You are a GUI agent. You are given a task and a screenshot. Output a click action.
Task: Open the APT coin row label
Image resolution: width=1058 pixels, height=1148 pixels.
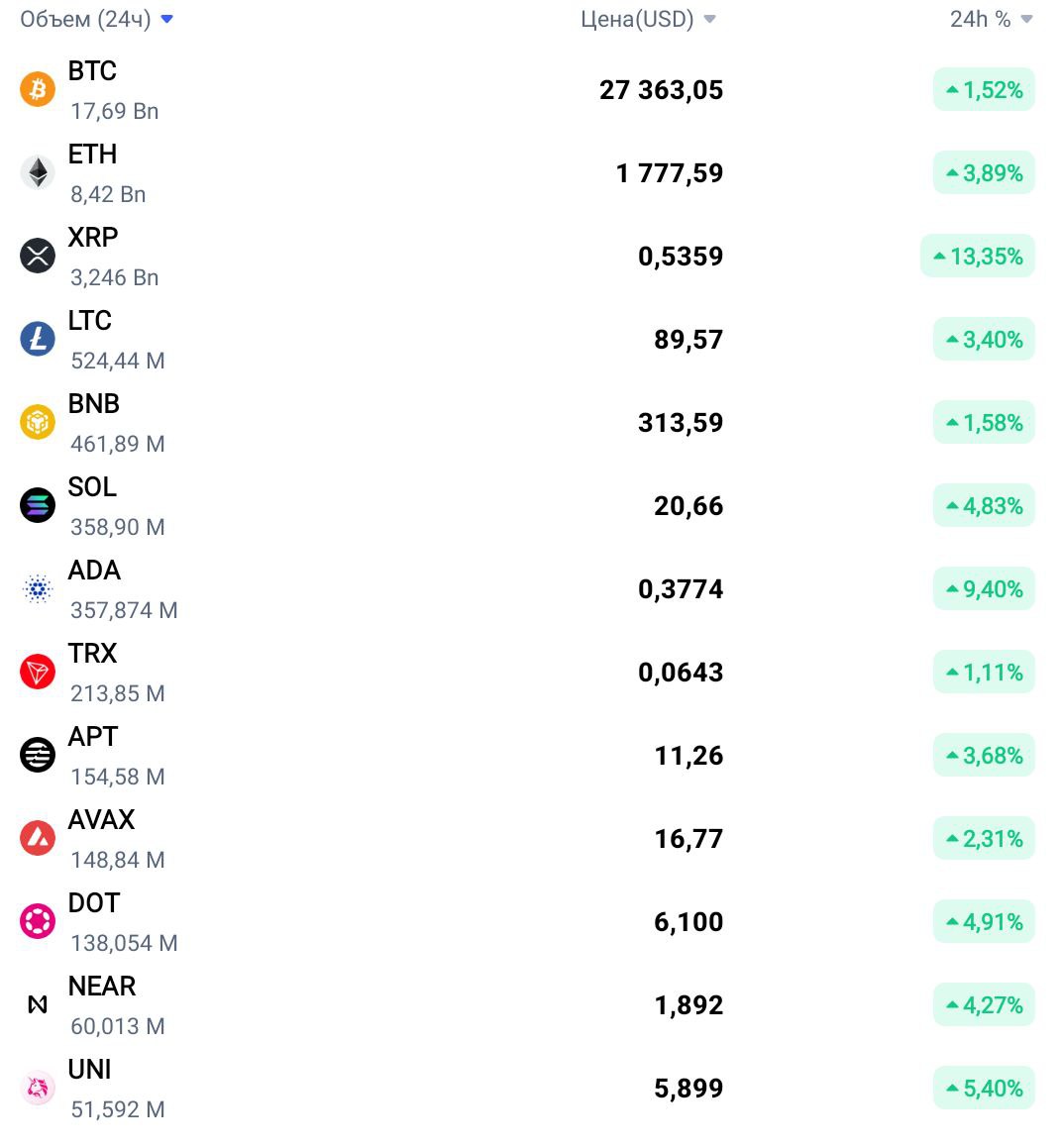[93, 737]
